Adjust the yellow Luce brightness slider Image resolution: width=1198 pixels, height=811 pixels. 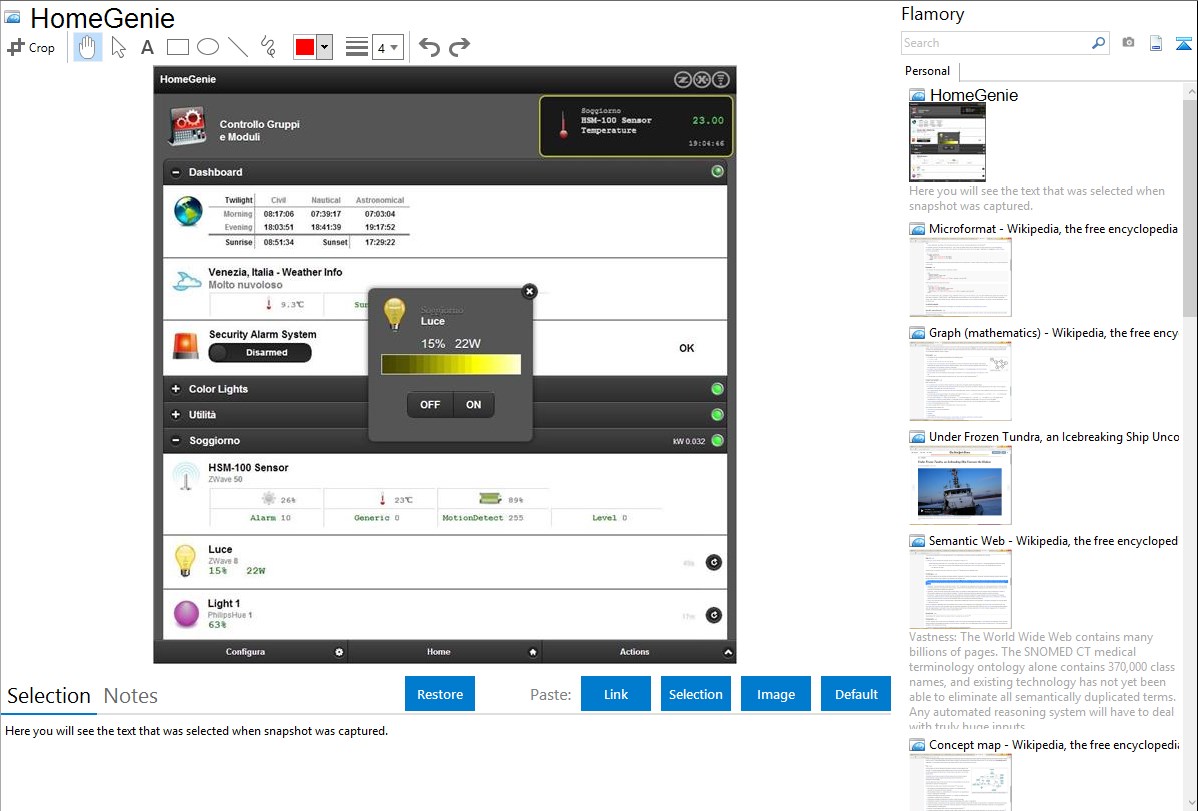point(451,365)
